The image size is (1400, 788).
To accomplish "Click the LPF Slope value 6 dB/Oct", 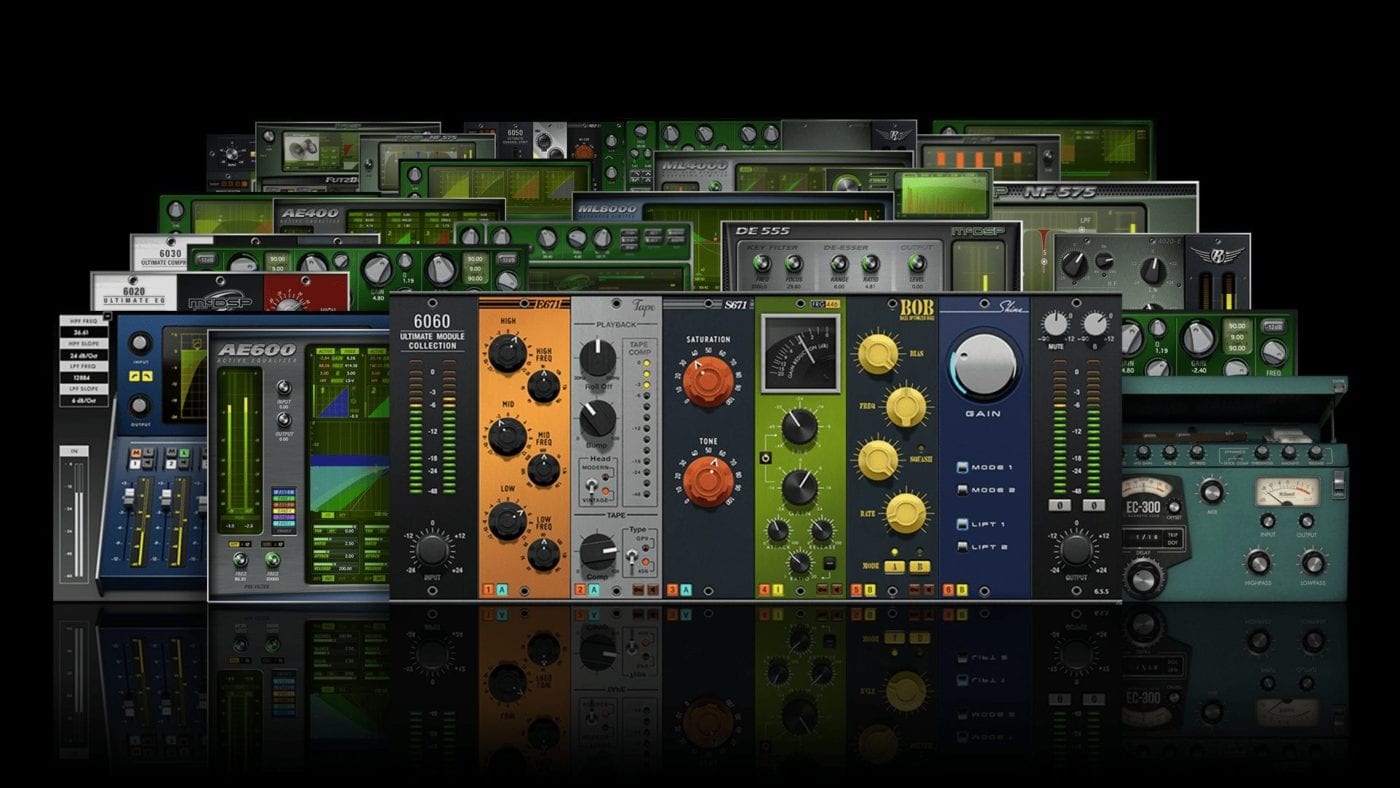I will (85, 400).
